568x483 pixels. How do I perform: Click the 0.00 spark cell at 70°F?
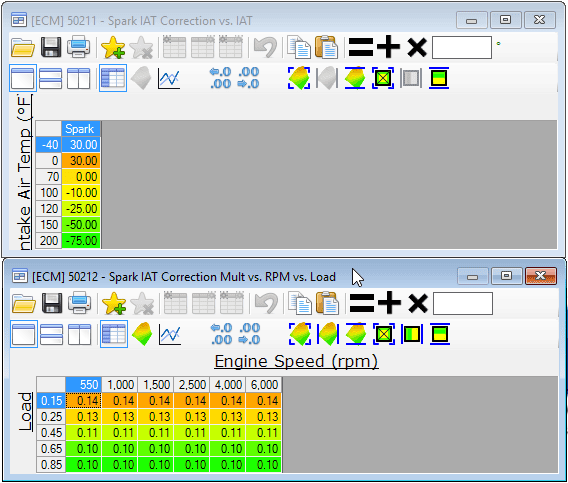pos(81,177)
